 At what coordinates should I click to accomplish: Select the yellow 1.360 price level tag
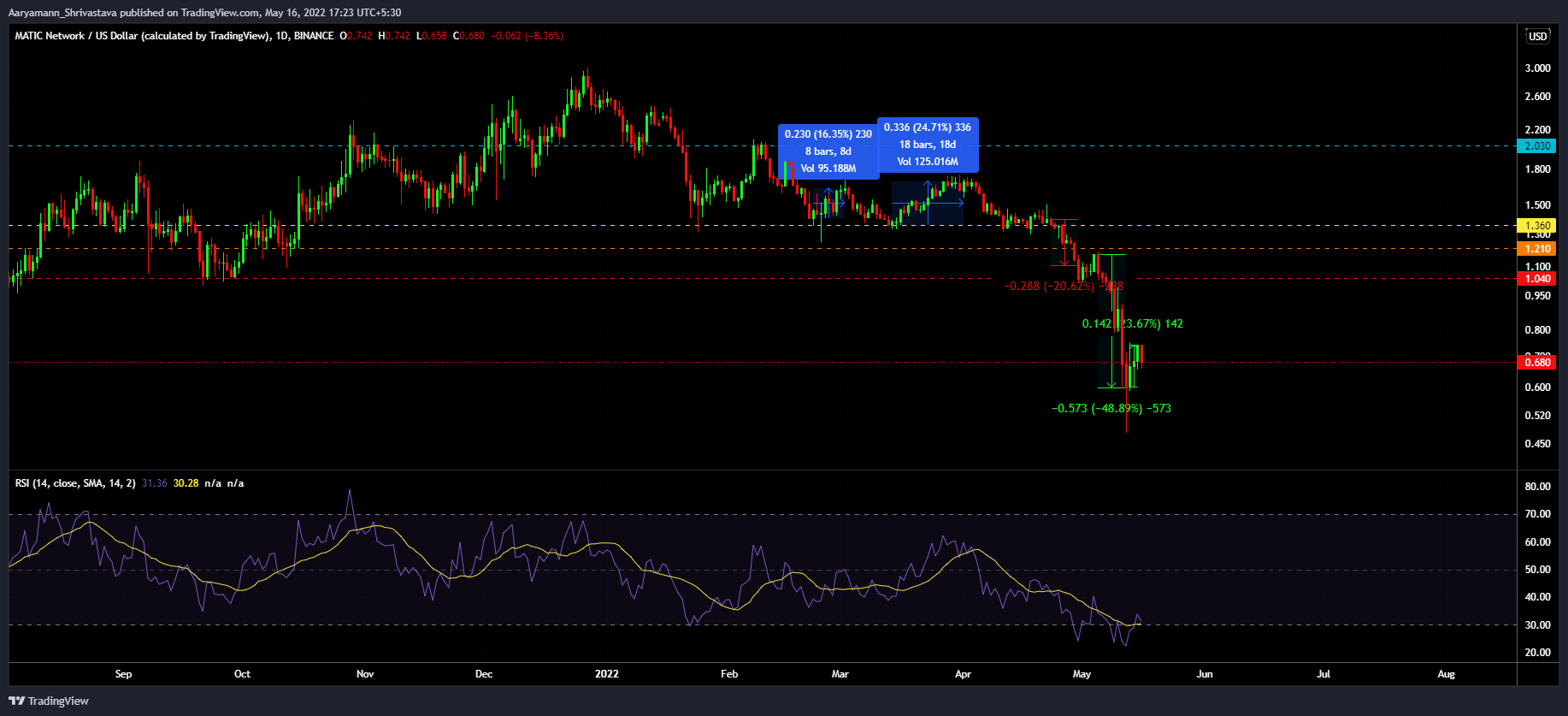point(1537,226)
